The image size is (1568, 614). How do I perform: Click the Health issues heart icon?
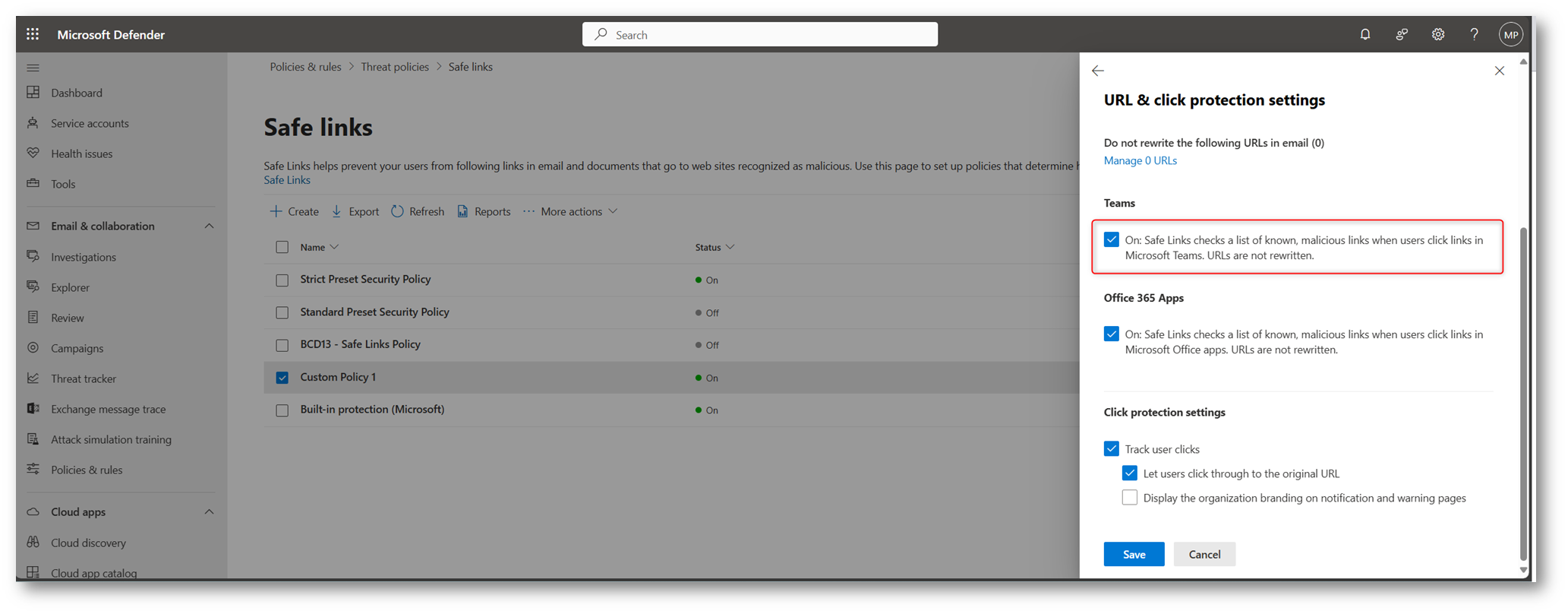point(33,153)
